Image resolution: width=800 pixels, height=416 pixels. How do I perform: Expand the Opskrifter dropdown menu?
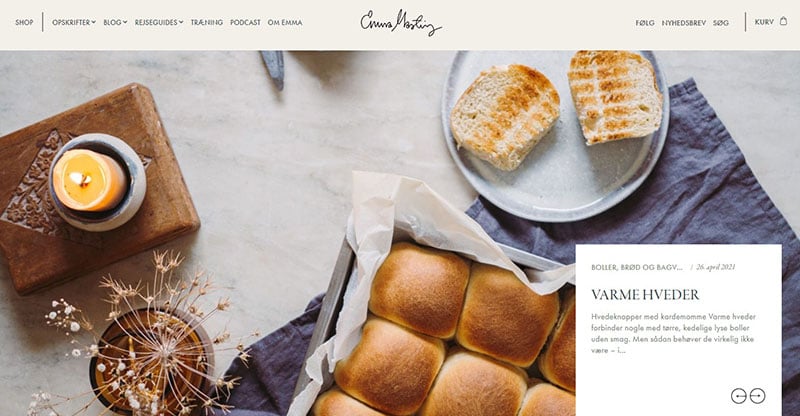[x=74, y=22]
